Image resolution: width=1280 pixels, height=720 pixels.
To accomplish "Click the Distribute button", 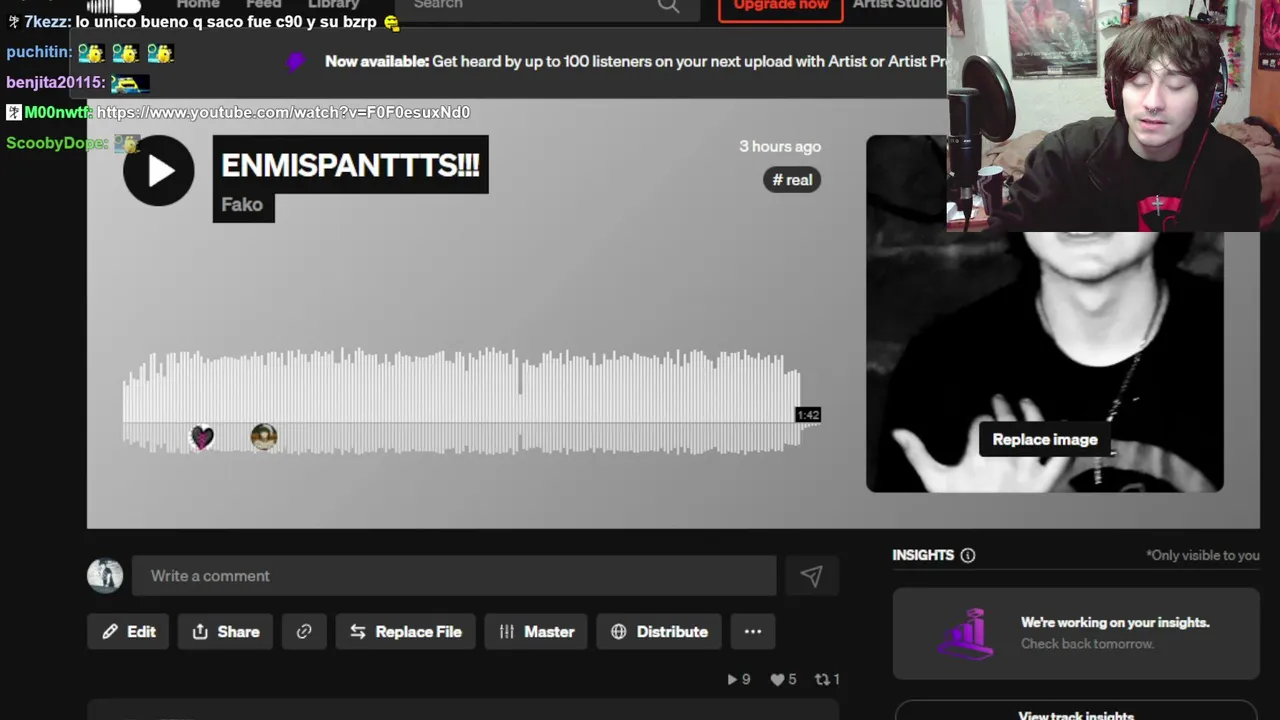I will (659, 632).
